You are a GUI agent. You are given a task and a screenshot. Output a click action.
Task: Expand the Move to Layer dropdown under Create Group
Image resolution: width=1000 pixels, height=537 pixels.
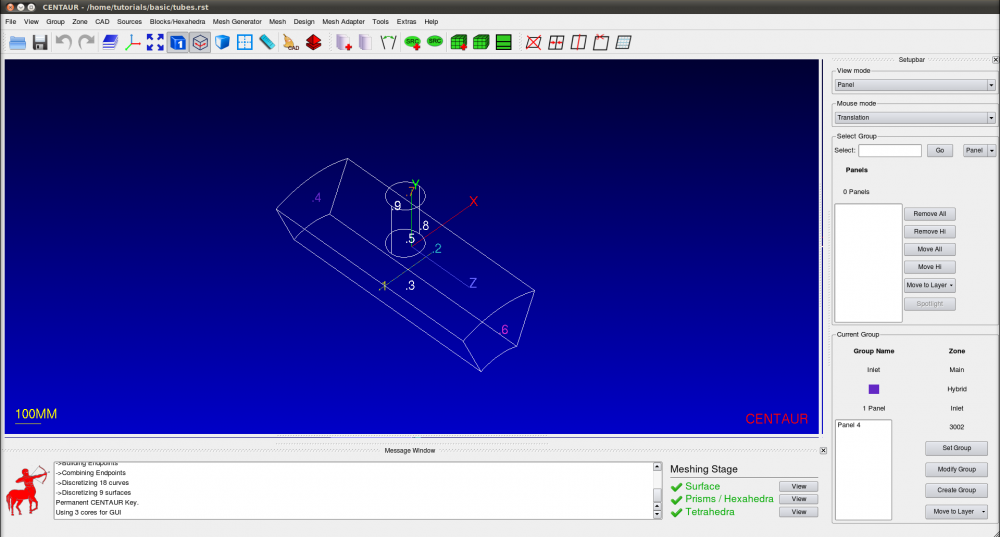point(957,511)
